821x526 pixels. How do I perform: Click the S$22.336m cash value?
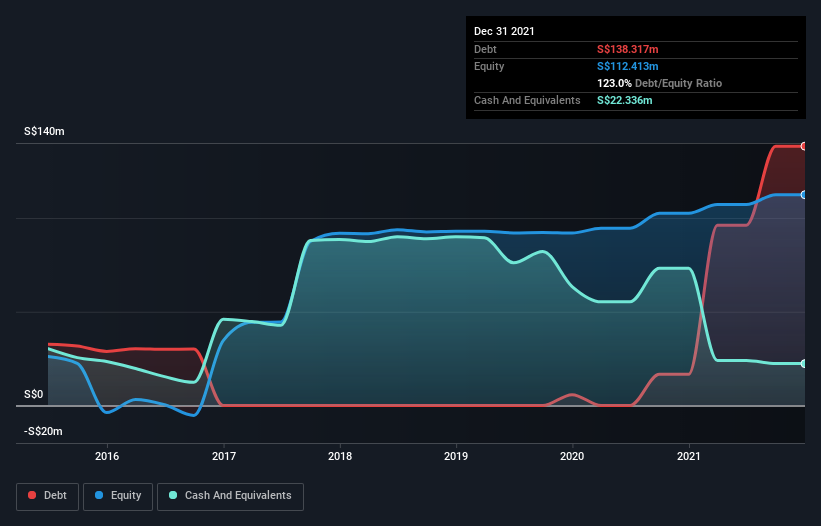tap(625, 100)
